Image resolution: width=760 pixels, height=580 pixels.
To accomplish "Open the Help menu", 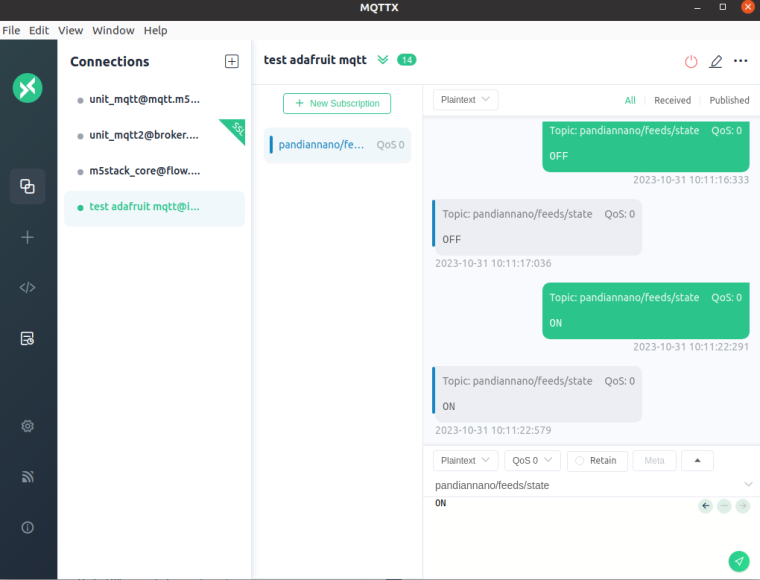I will (156, 31).
